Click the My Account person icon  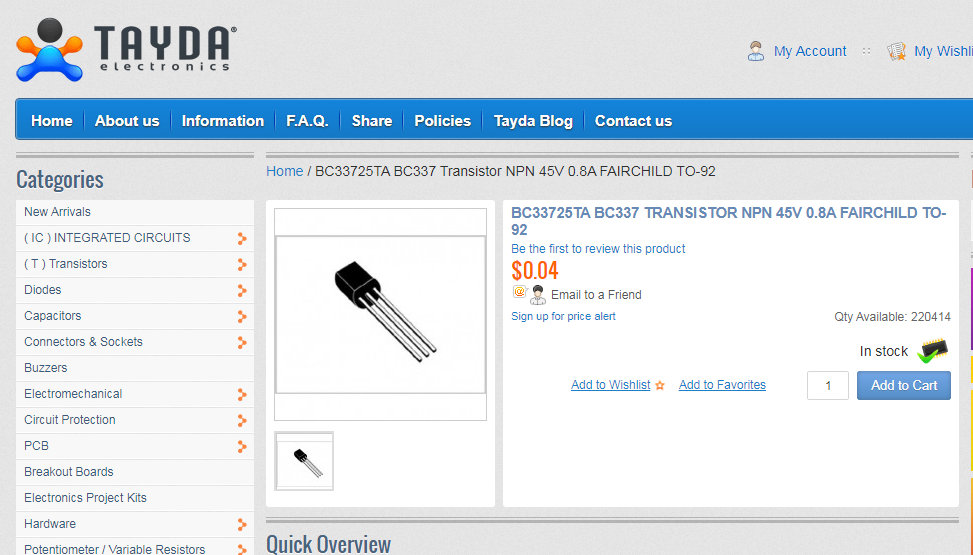[756, 51]
